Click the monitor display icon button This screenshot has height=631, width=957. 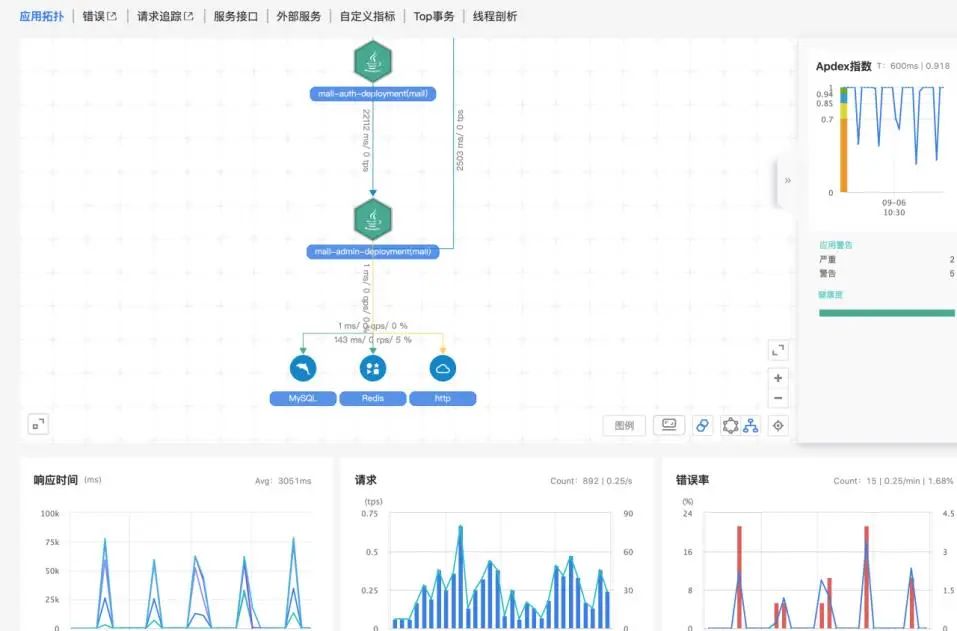point(668,425)
